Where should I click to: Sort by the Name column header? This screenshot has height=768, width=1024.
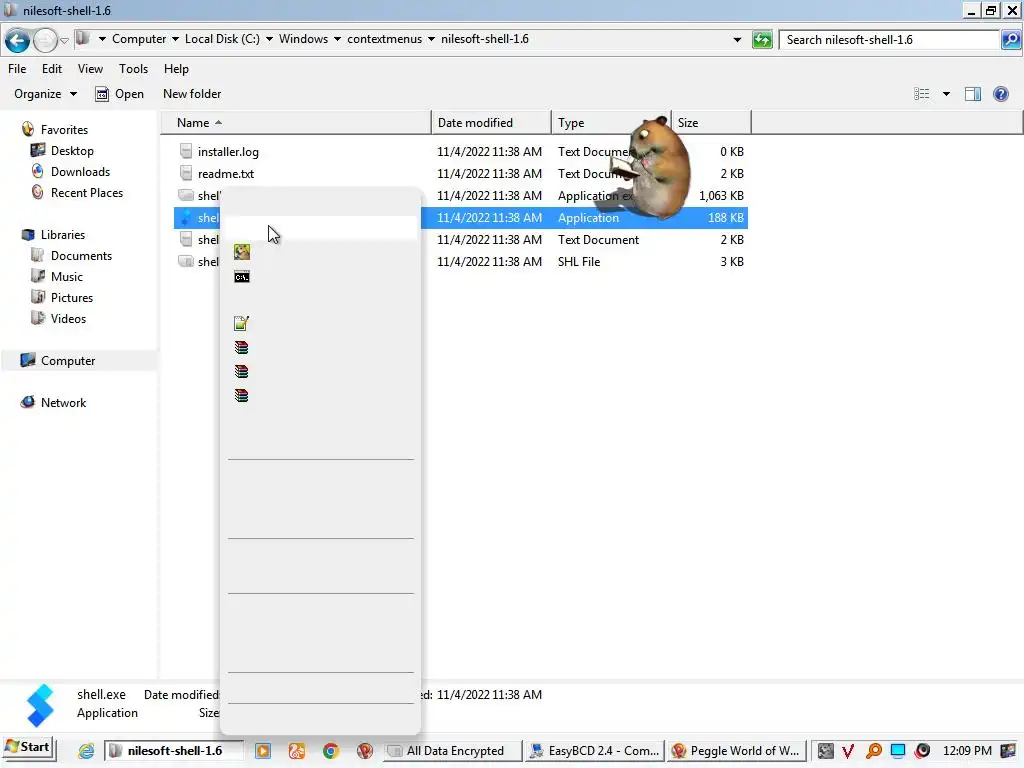tap(296, 123)
